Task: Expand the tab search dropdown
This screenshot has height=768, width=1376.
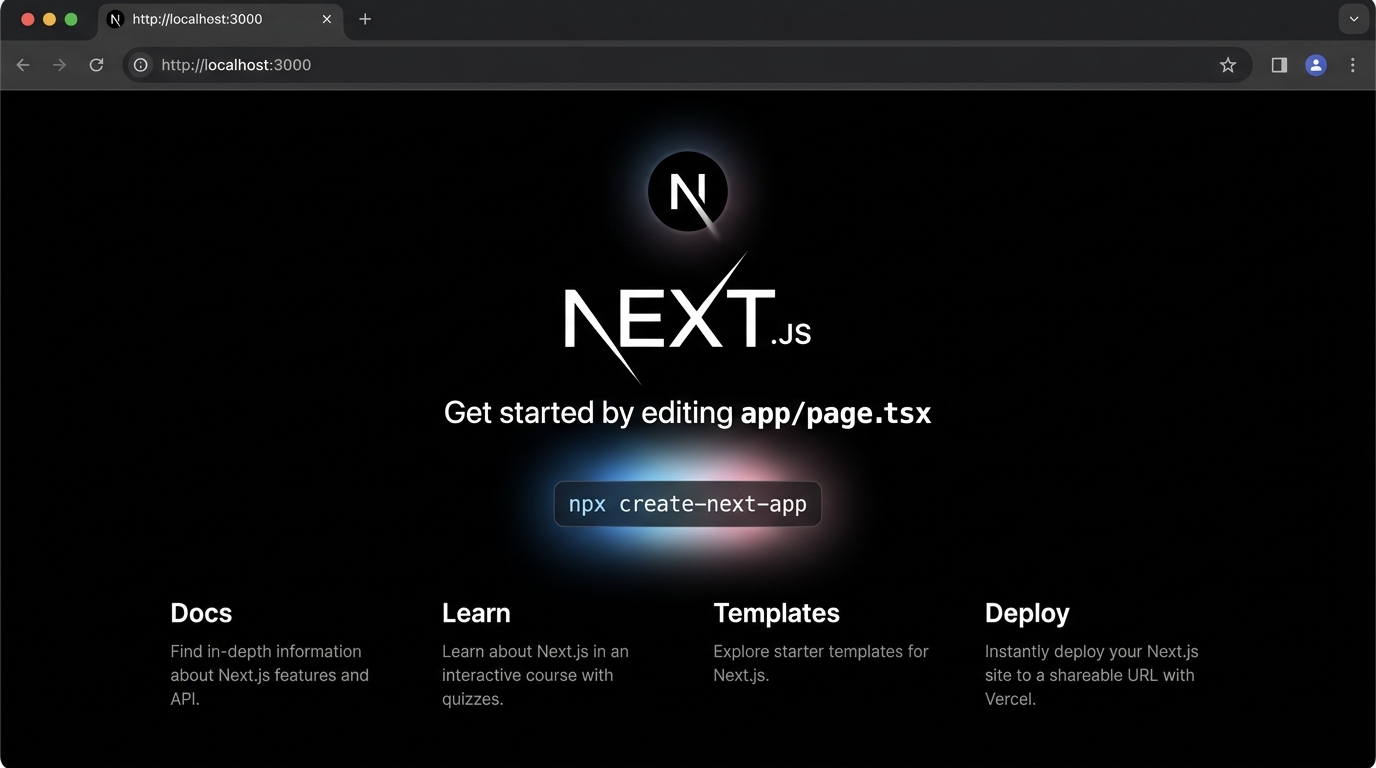Action: click(x=1353, y=19)
